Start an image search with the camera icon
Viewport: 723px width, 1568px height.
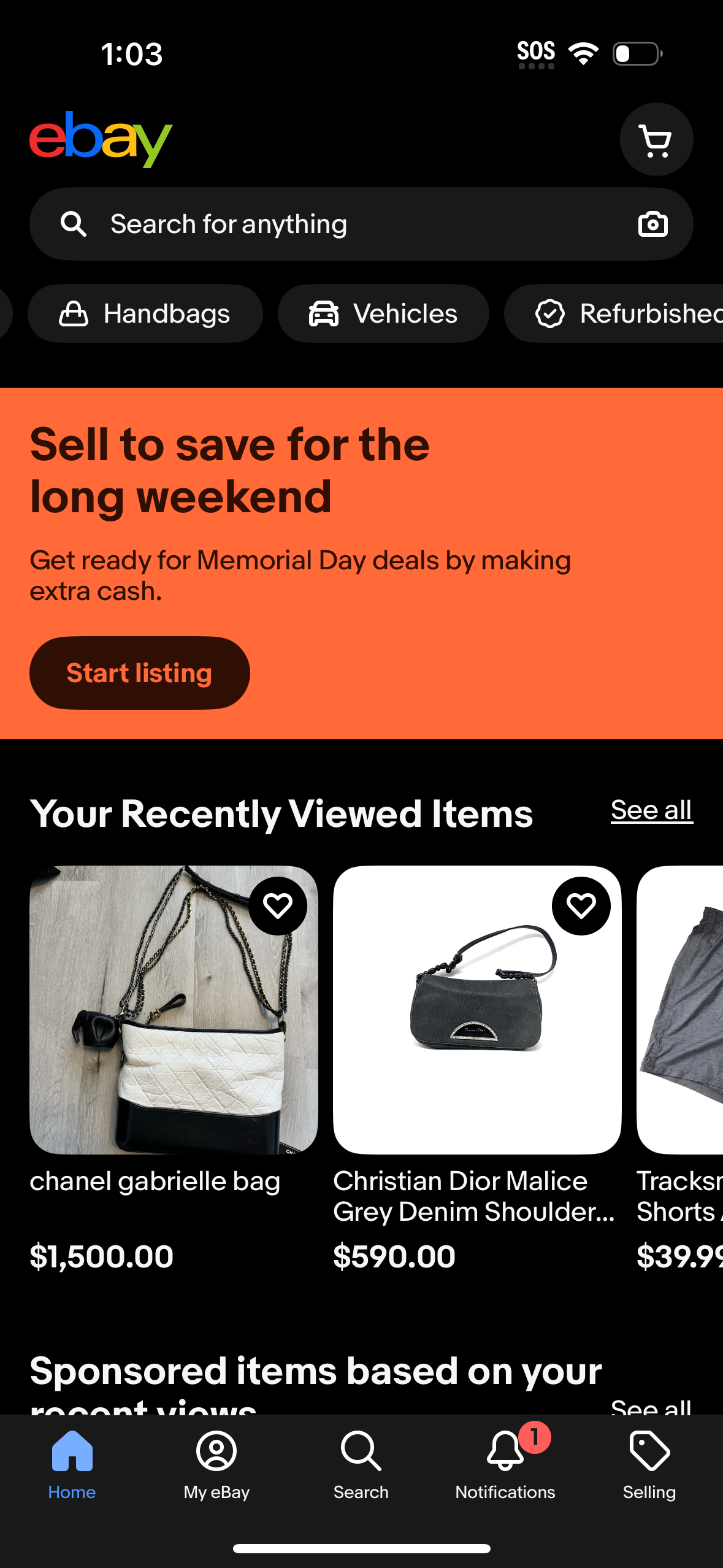pyautogui.click(x=652, y=224)
